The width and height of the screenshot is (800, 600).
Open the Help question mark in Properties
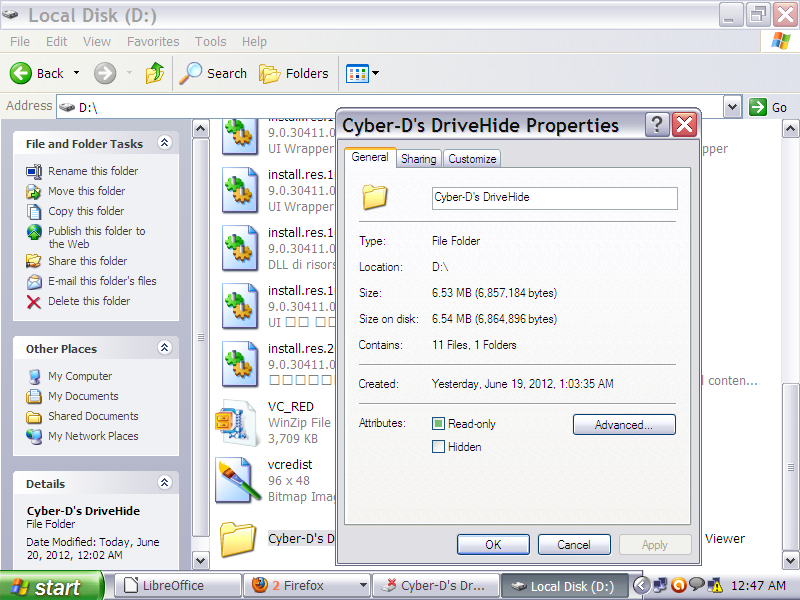point(657,125)
